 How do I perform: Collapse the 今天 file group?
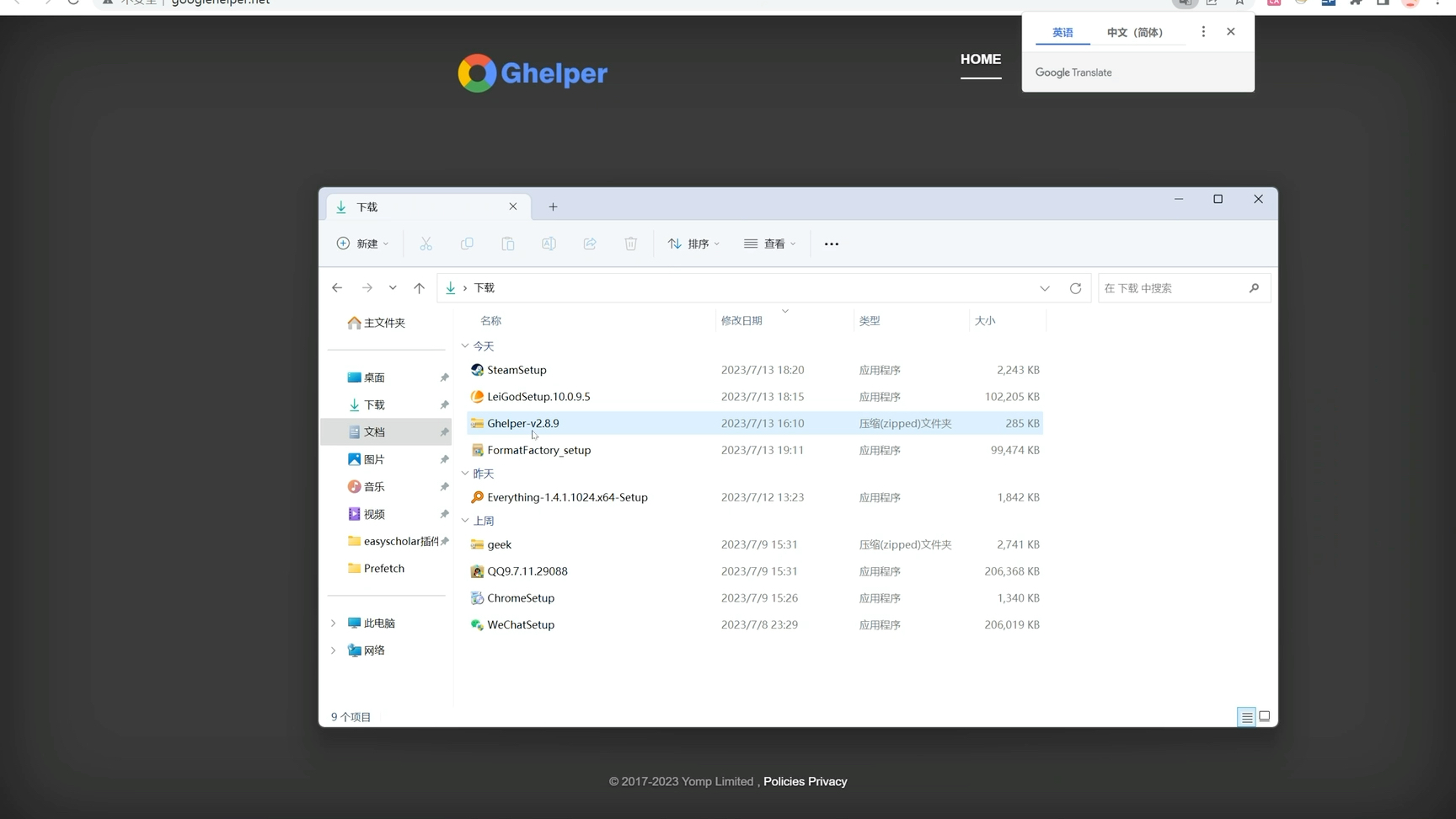pos(465,345)
